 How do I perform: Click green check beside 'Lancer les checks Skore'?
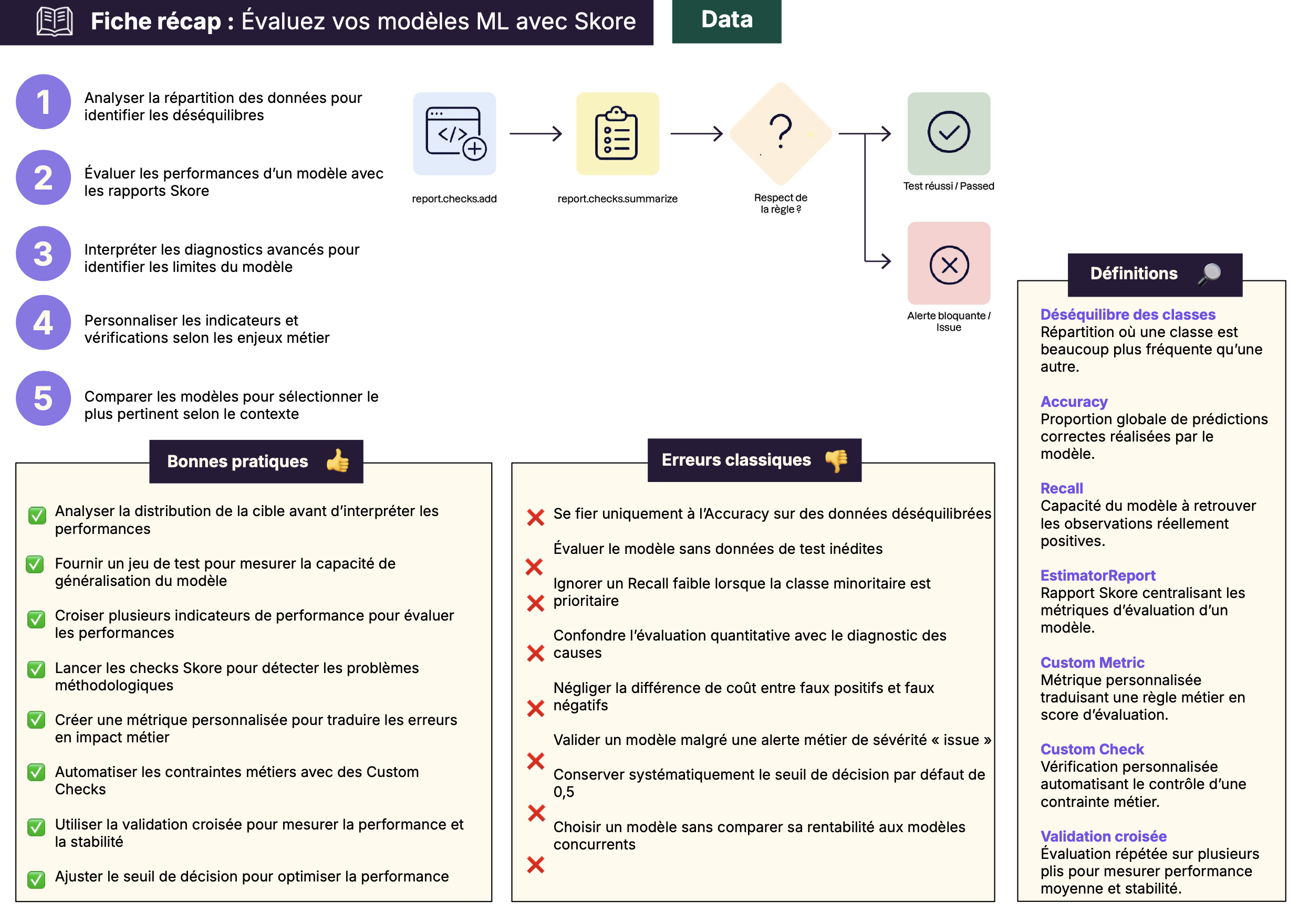tap(36, 669)
